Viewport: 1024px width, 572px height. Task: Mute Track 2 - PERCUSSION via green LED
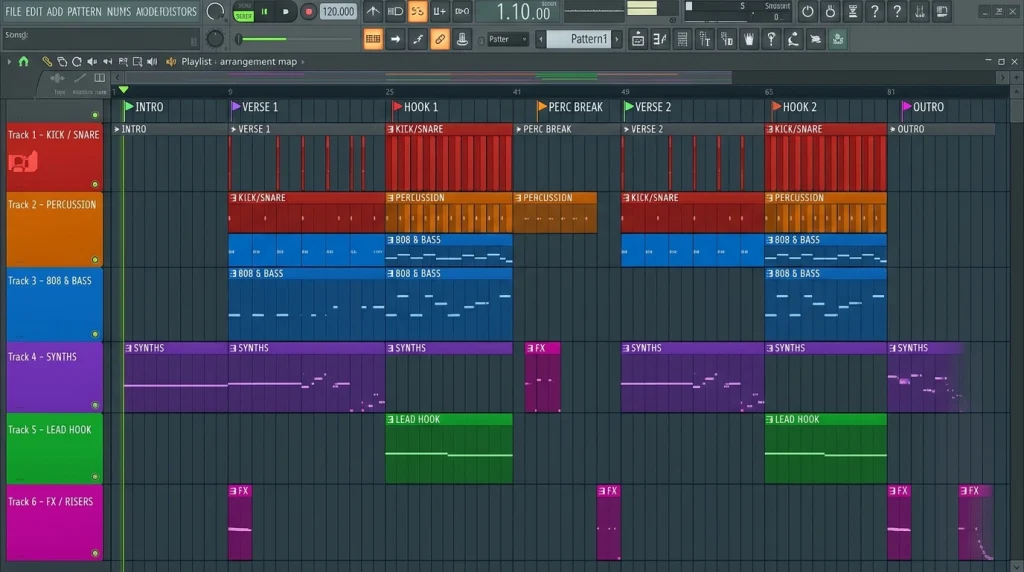point(95,260)
